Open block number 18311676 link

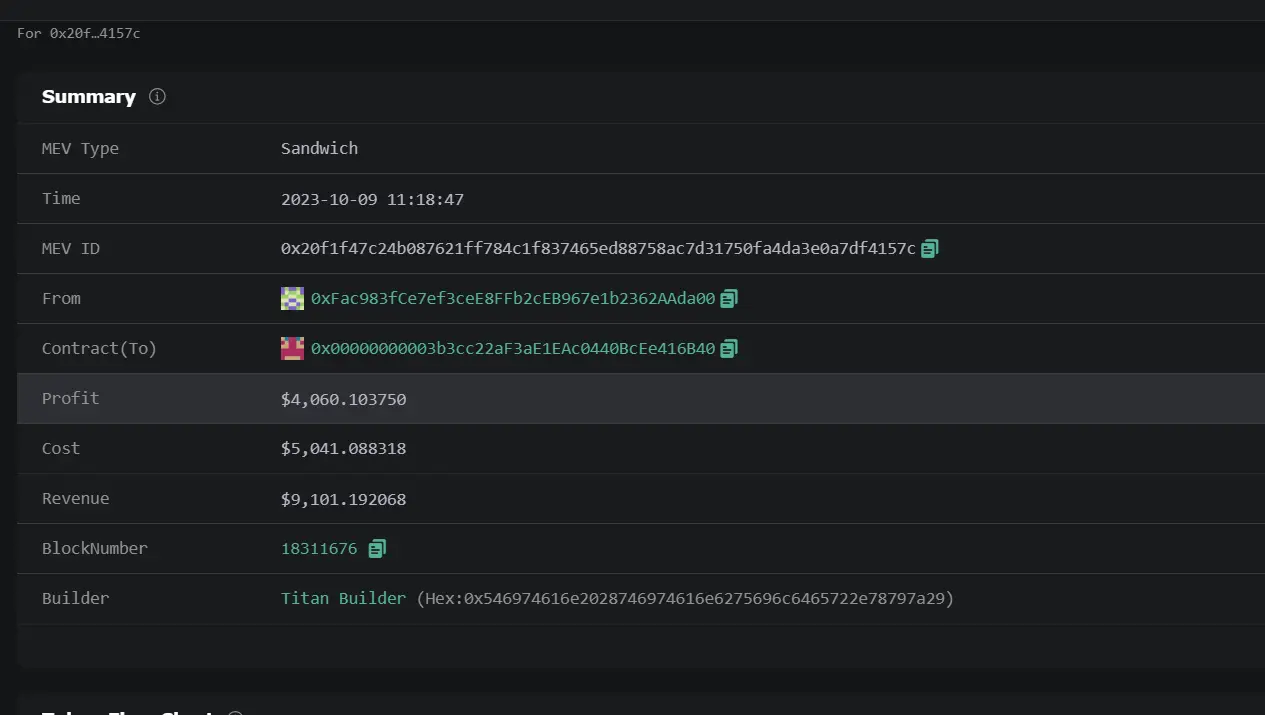[x=319, y=549]
